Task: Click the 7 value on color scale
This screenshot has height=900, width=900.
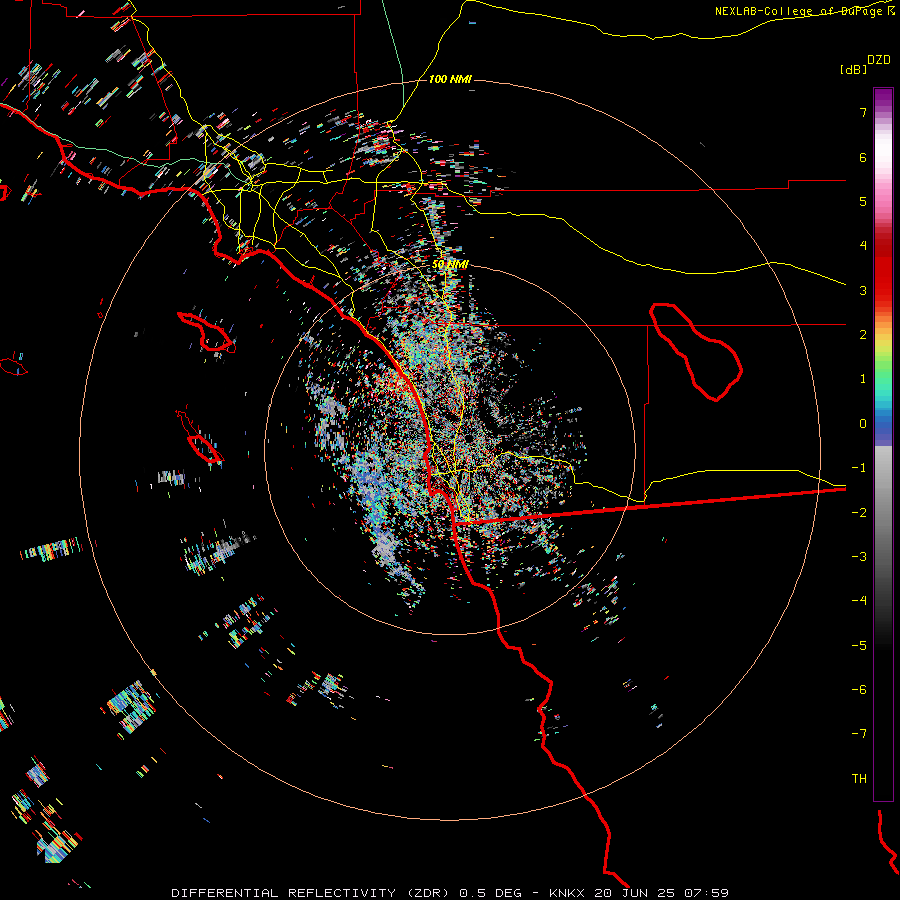Action: coord(863,112)
